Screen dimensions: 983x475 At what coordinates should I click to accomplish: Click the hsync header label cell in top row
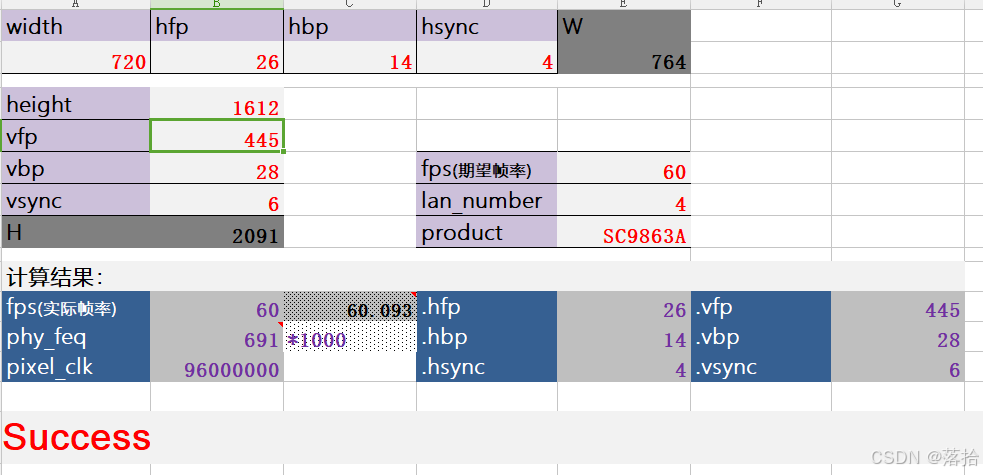486,26
